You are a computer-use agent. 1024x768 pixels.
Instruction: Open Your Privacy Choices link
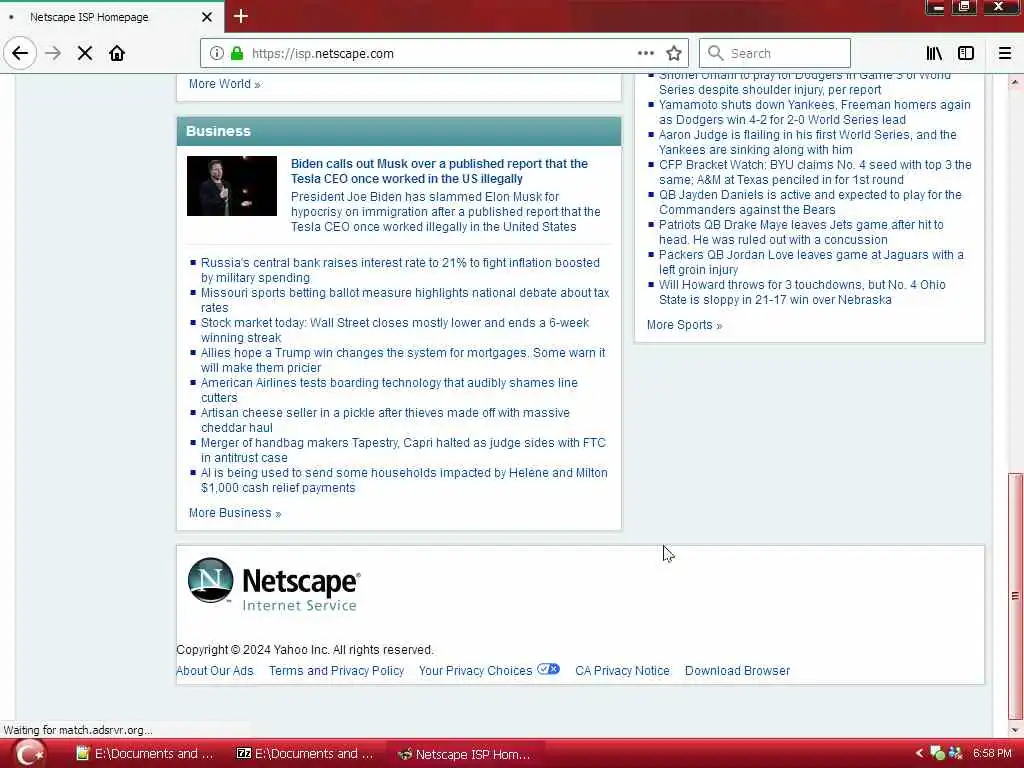[475, 671]
